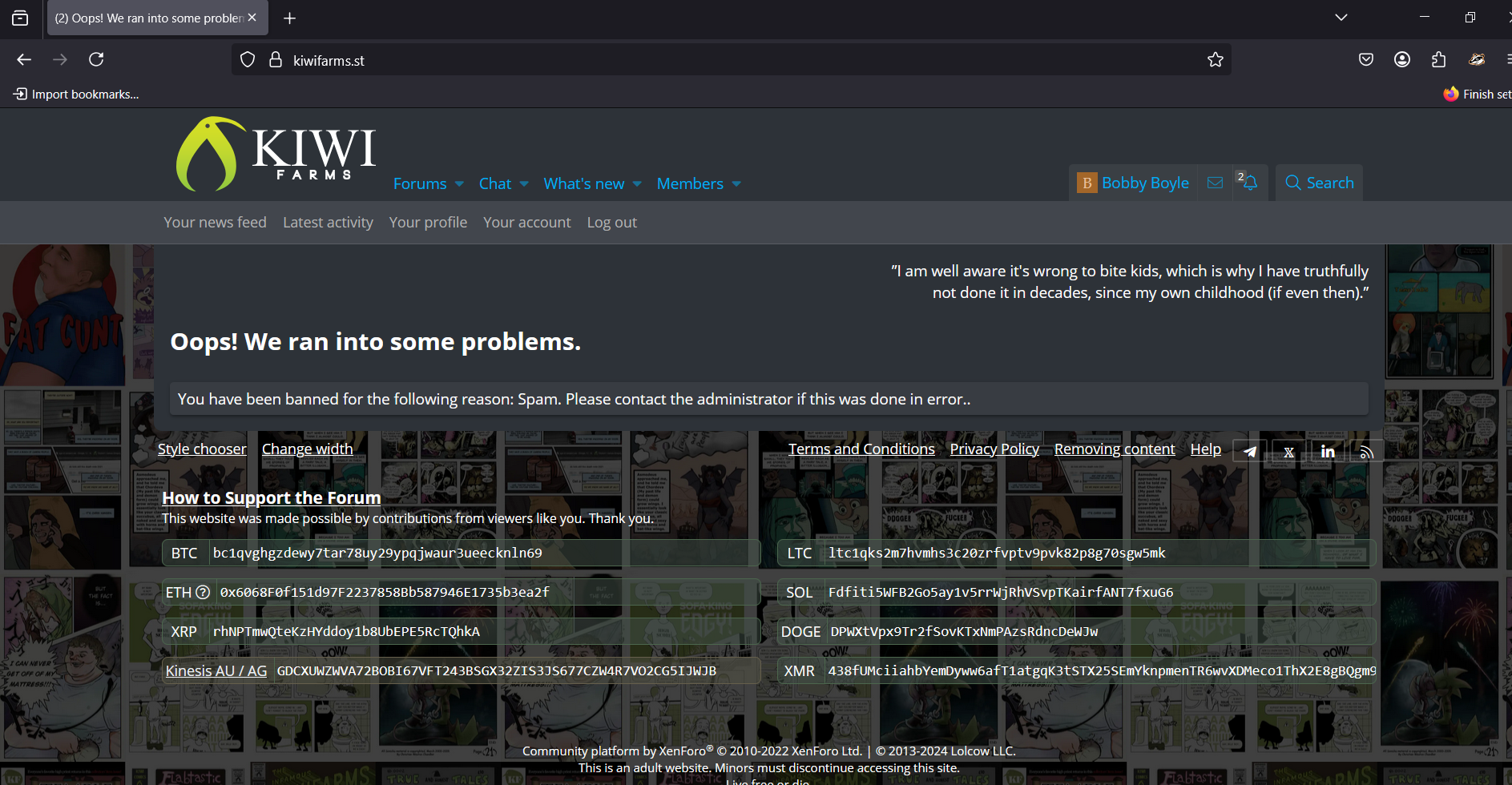Click the ETH help question-mark icon
This screenshot has height=785, width=1512.
(203, 592)
